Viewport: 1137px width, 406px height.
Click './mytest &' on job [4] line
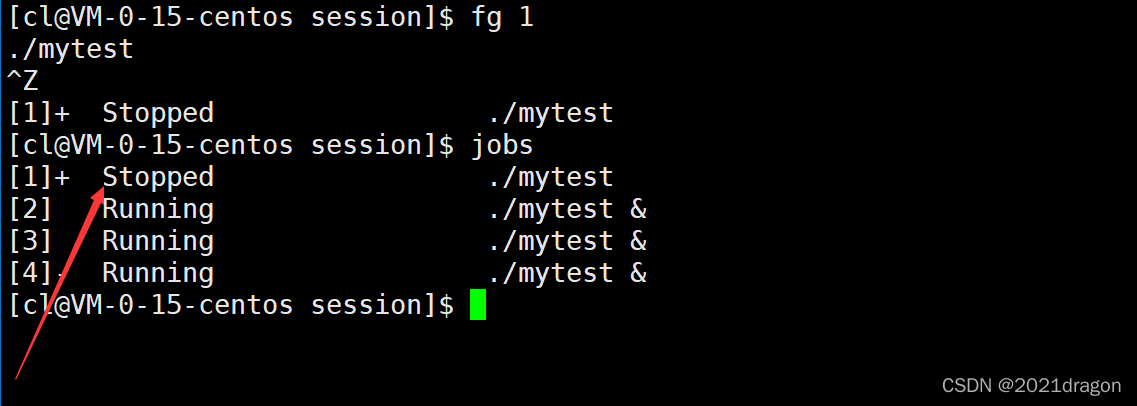click(568, 273)
